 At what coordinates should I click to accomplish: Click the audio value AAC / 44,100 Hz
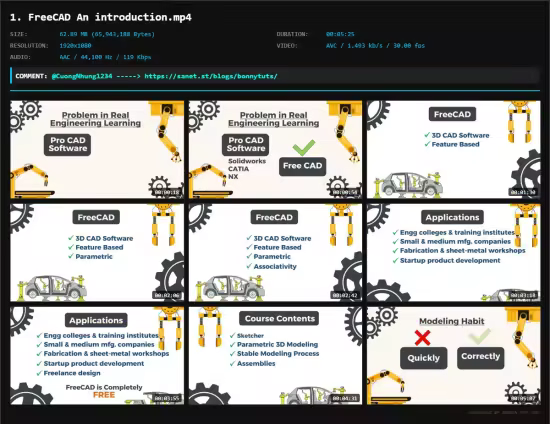coord(105,57)
